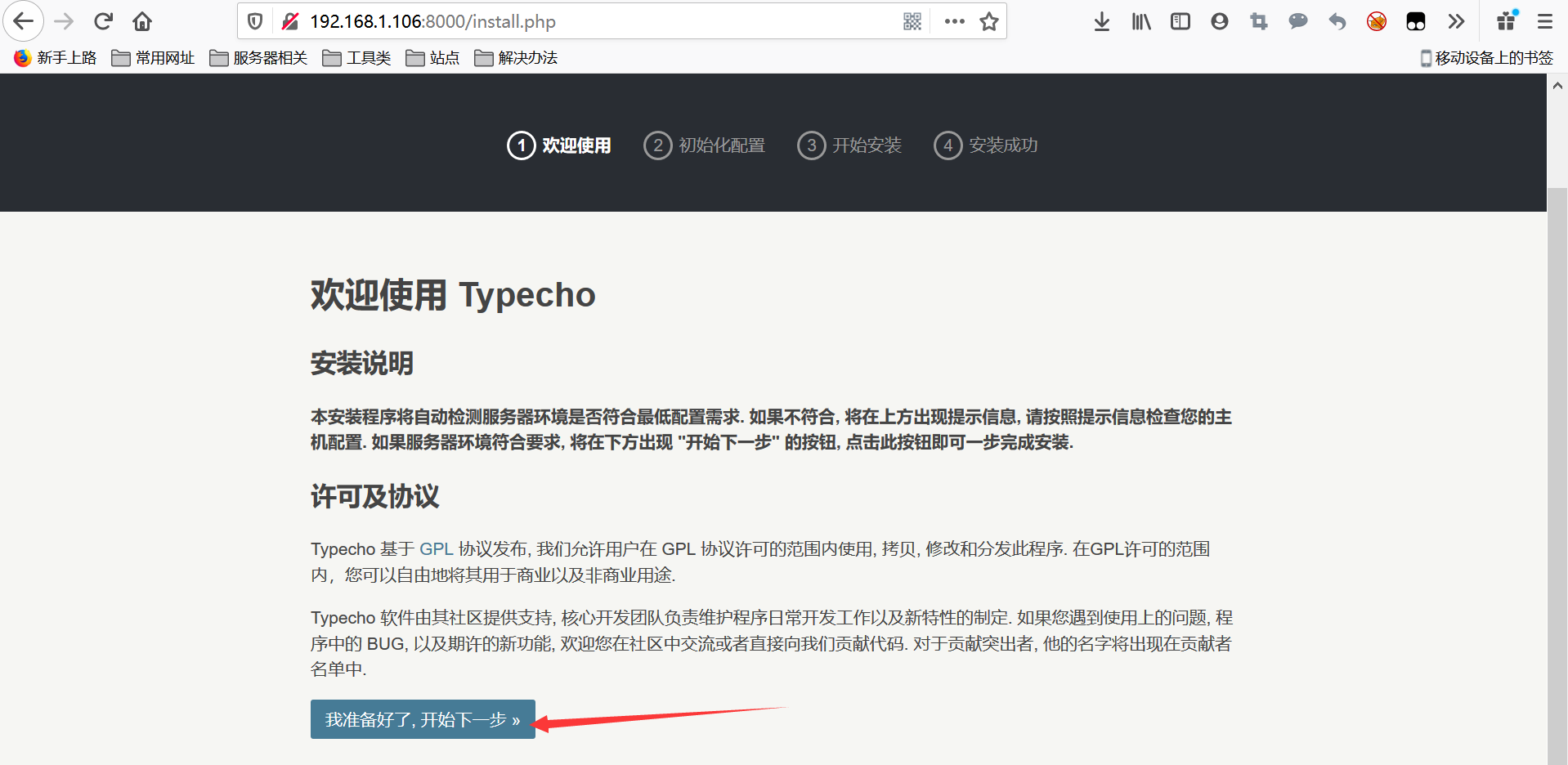The image size is (1568, 765).
Task: Toggle the sidebar view icon
Action: pyautogui.click(x=1180, y=21)
